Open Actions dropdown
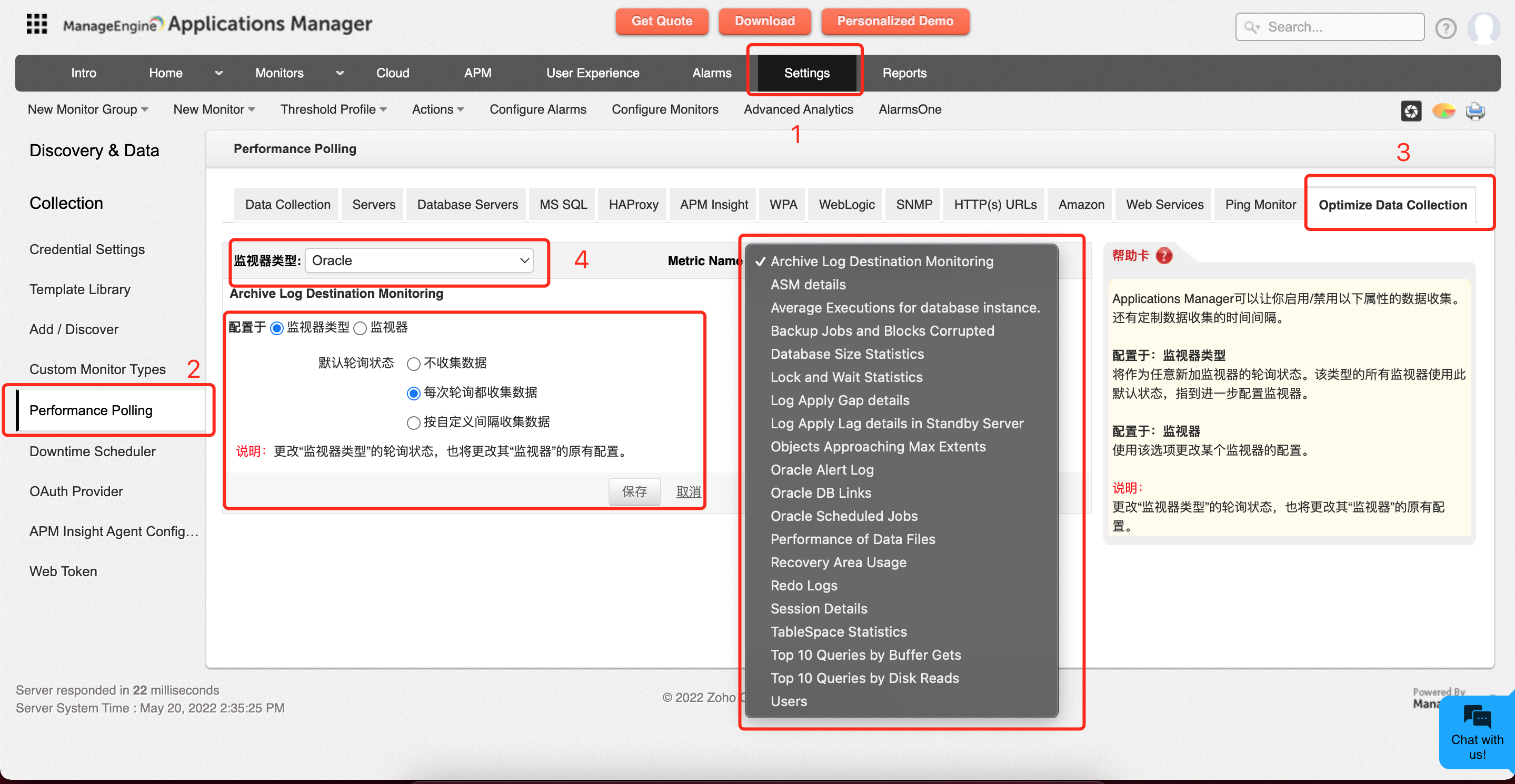The image size is (1515, 784). pos(438,109)
